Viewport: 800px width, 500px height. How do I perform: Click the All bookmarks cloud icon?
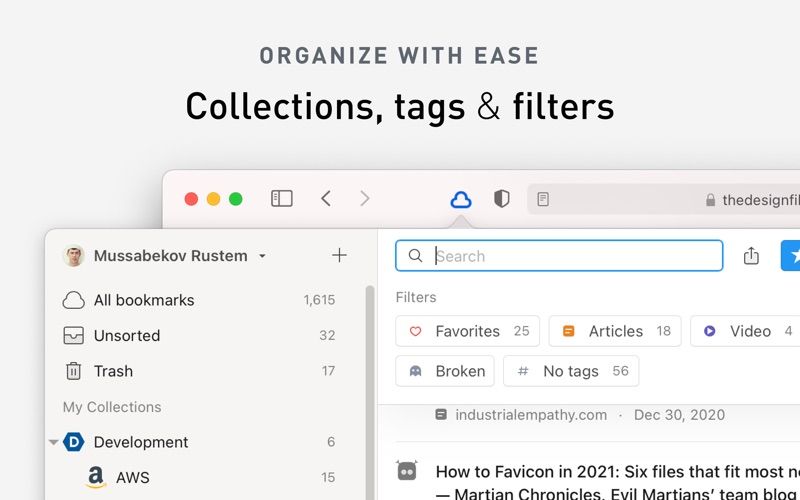click(x=73, y=301)
